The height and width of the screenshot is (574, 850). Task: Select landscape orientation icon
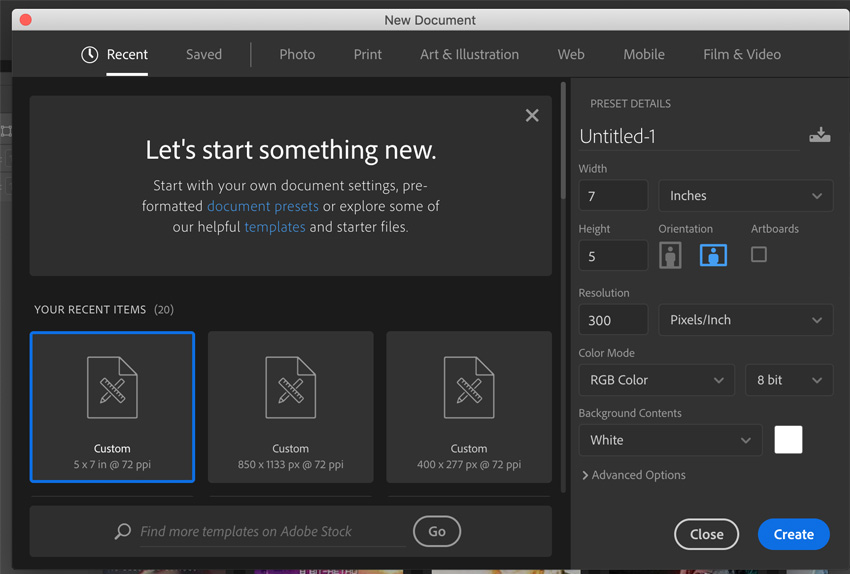click(713, 255)
